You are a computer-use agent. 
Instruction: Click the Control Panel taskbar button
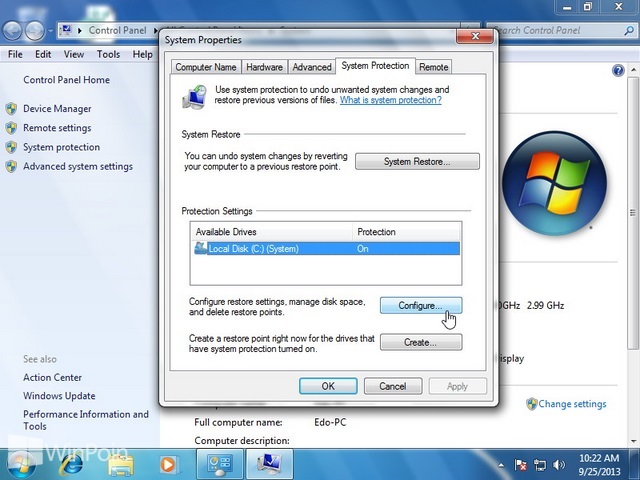coord(220,464)
